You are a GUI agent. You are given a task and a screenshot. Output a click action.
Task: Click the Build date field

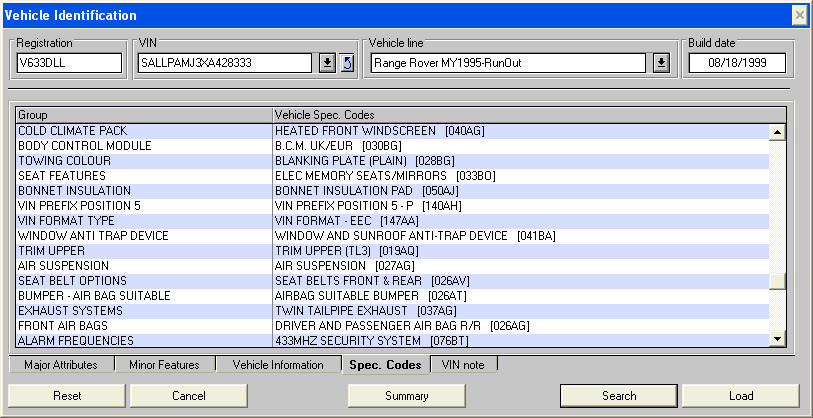pyautogui.click(x=737, y=63)
